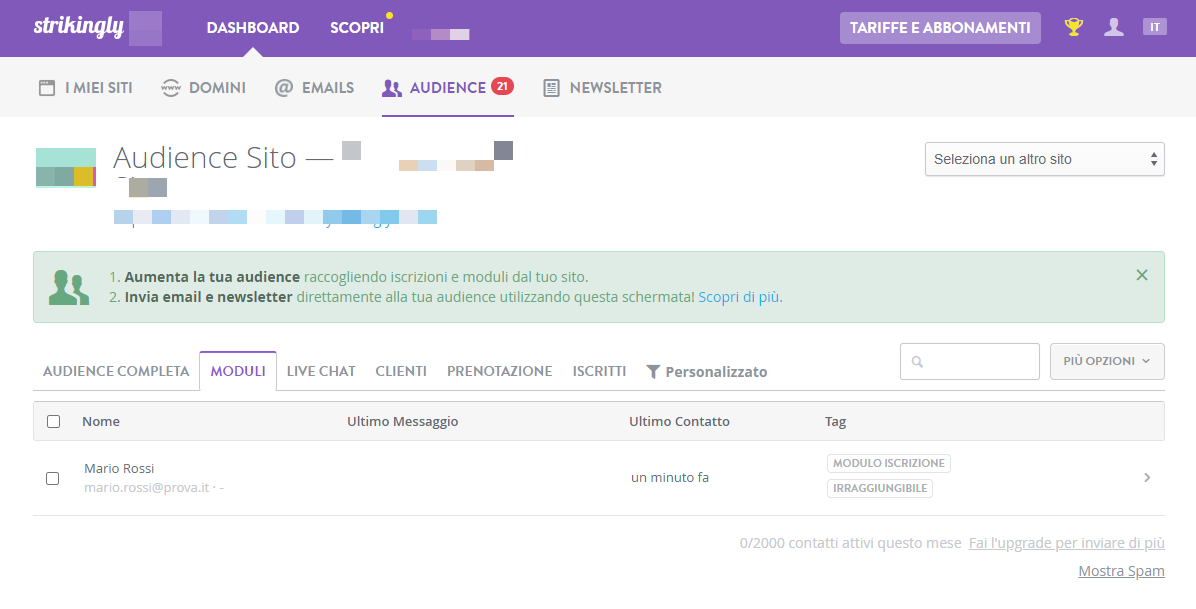Close the green audience info banner
This screenshot has height=609, width=1196.
pyautogui.click(x=1142, y=275)
